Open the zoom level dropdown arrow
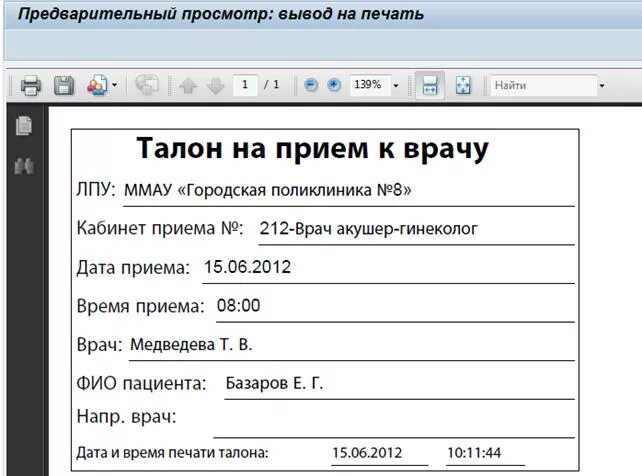 pos(396,86)
